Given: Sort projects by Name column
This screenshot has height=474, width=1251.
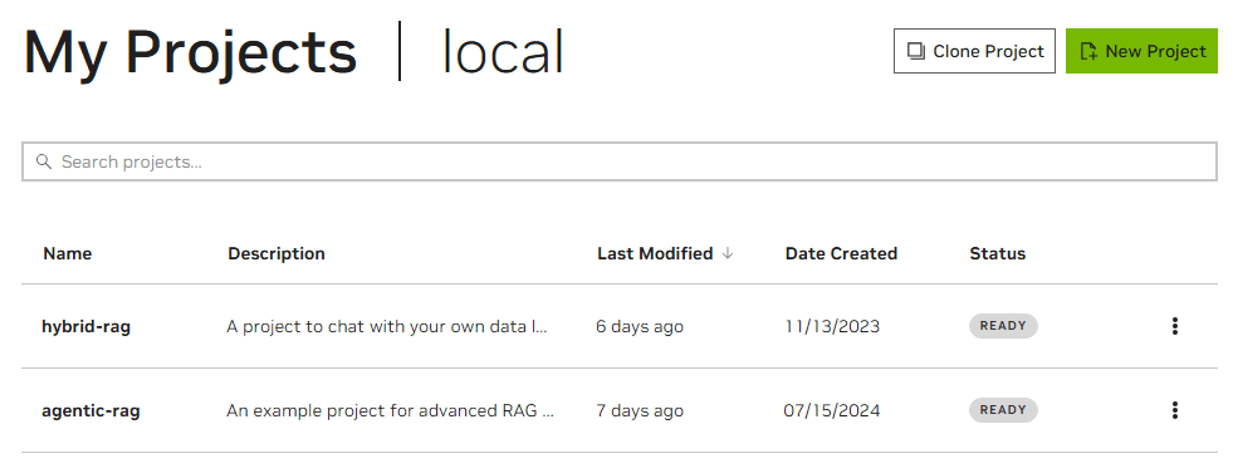Looking at the screenshot, I should pyautogui.click(x=67, y=254).
